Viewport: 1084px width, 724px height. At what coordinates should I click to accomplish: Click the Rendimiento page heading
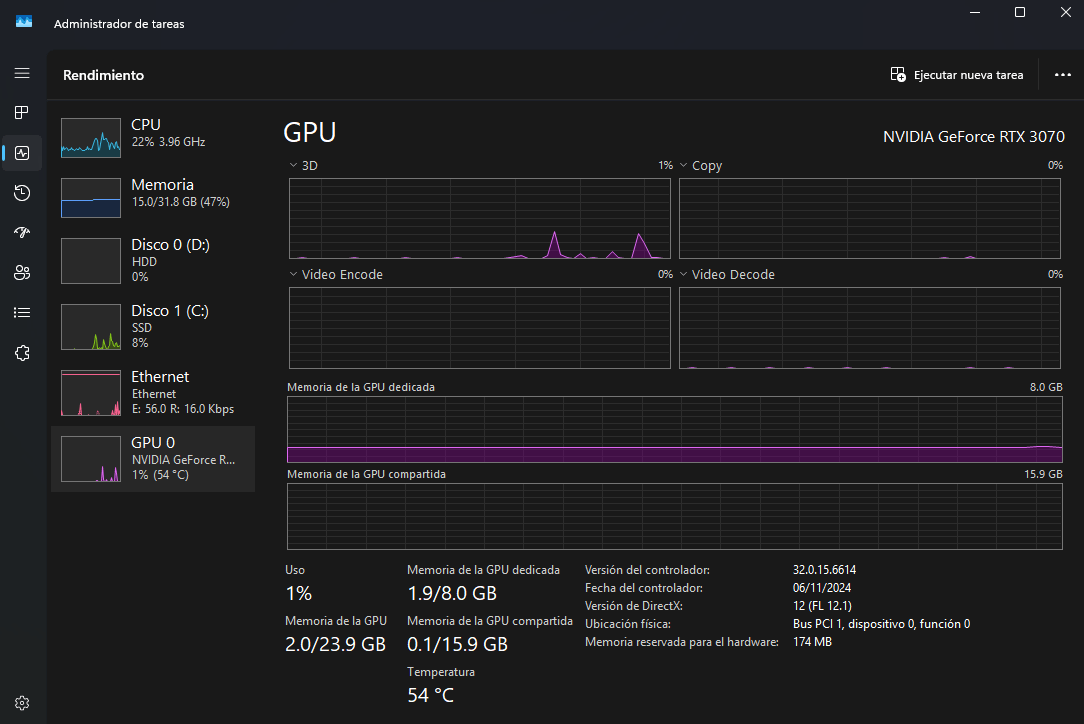[104, 75]
